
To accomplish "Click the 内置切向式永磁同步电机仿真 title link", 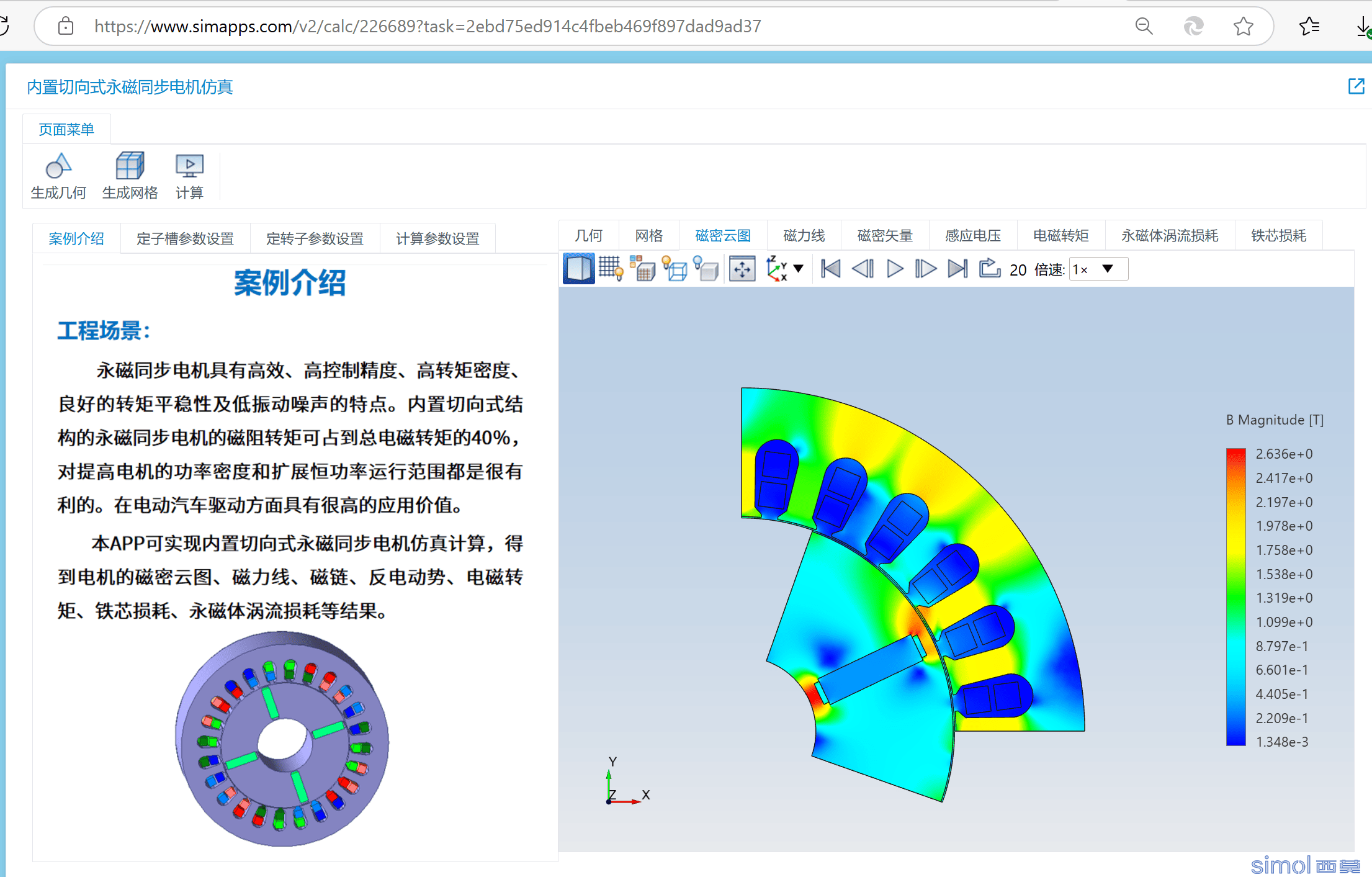I will coord(130,87).
